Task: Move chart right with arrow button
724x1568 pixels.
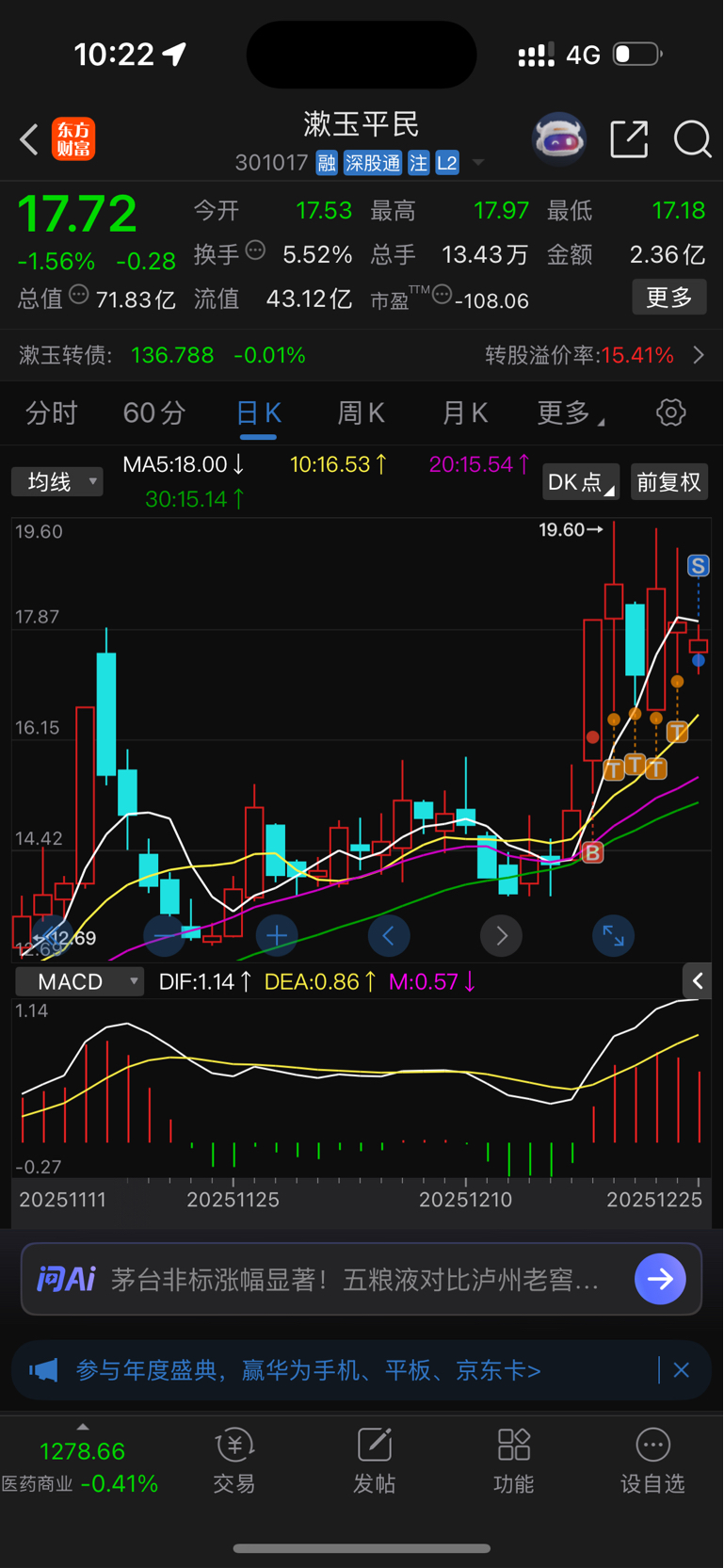Action: [x=501, y=935]
